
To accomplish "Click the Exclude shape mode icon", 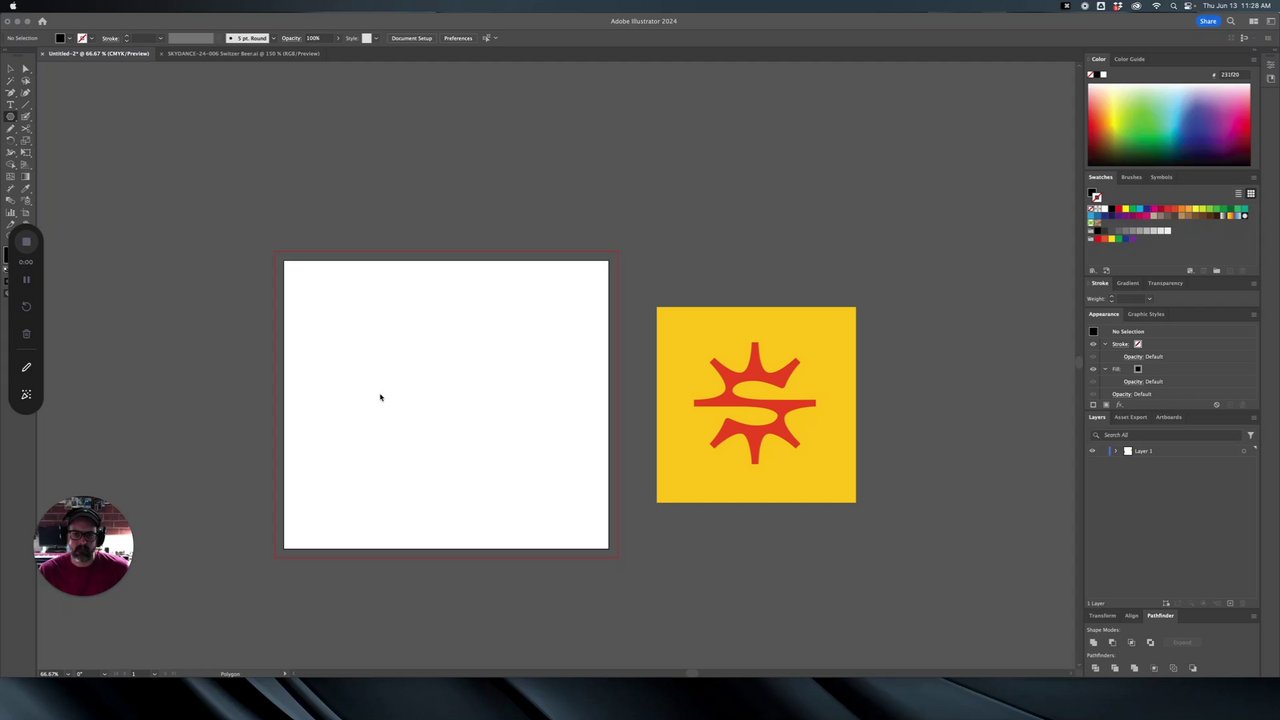I will (x=1150, y=643).
